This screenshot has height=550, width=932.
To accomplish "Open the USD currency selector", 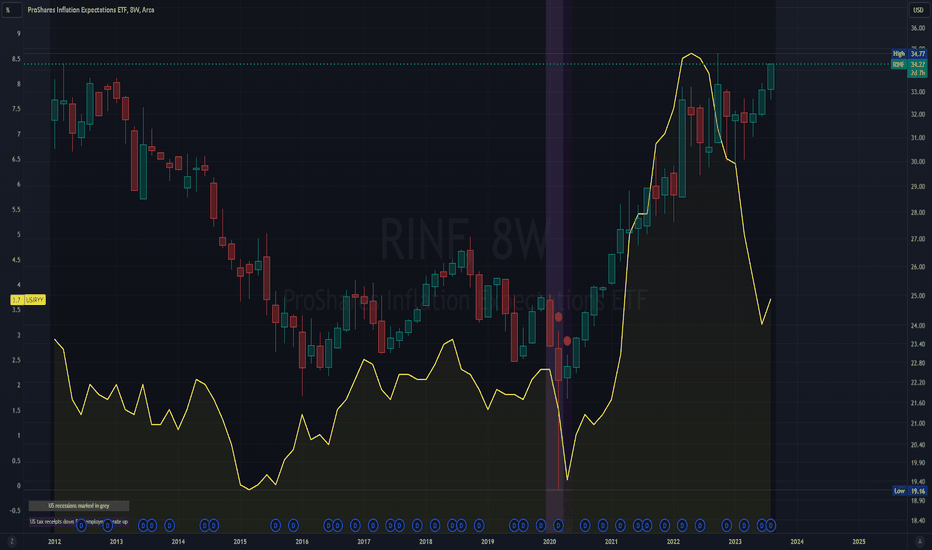I will (918, 10).
